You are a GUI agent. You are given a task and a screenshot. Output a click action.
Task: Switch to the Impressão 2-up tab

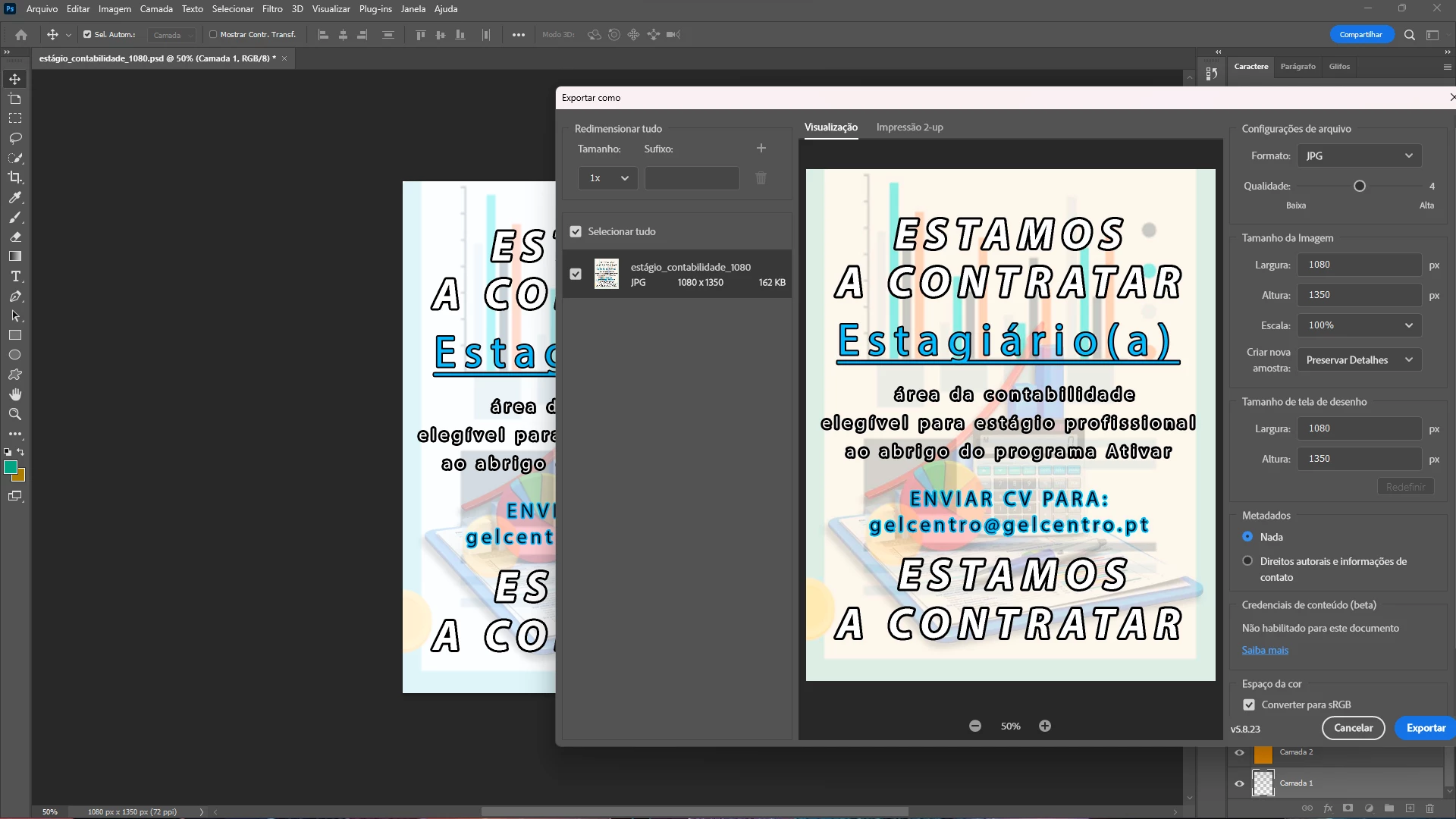[909, 127]
